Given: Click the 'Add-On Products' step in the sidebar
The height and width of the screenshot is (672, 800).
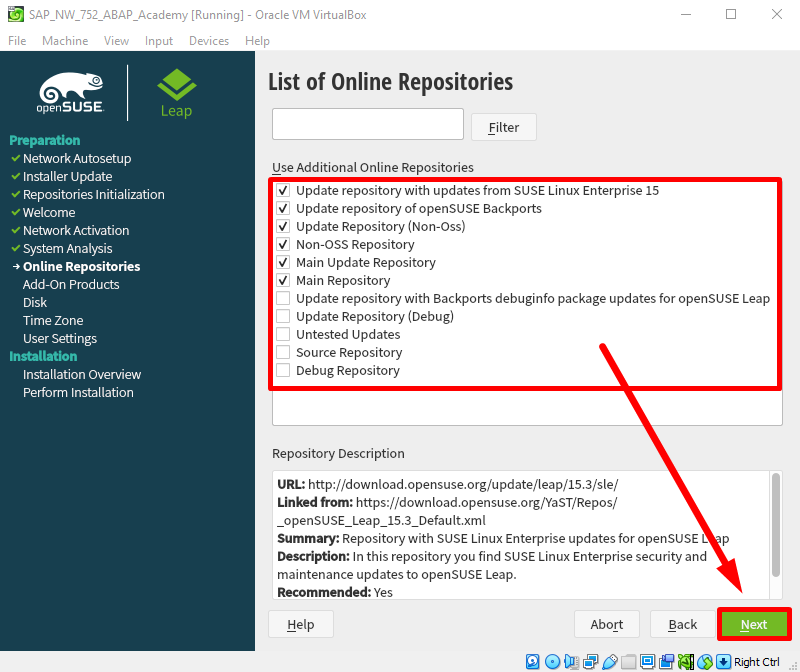Looking at the screenshot, I should click(x=71, y=285).
